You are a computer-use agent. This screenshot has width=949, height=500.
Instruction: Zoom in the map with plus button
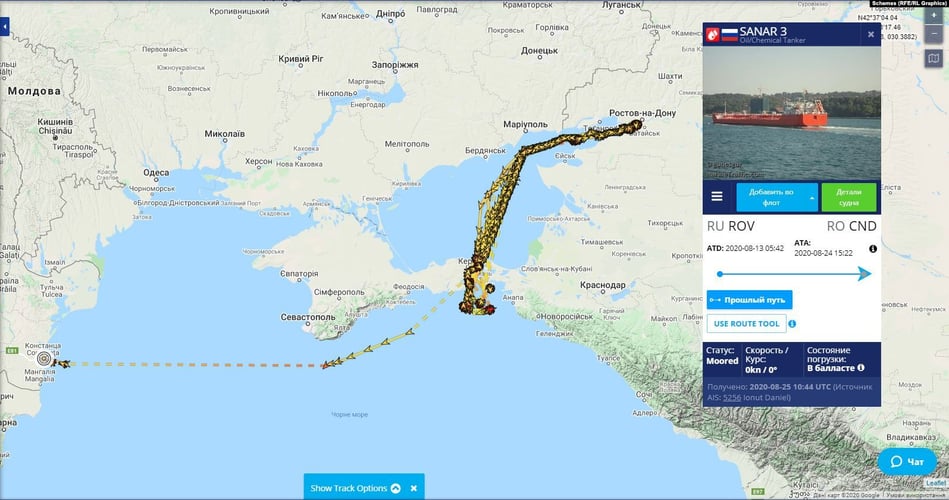pyautogui.click(x=934, y=17)
